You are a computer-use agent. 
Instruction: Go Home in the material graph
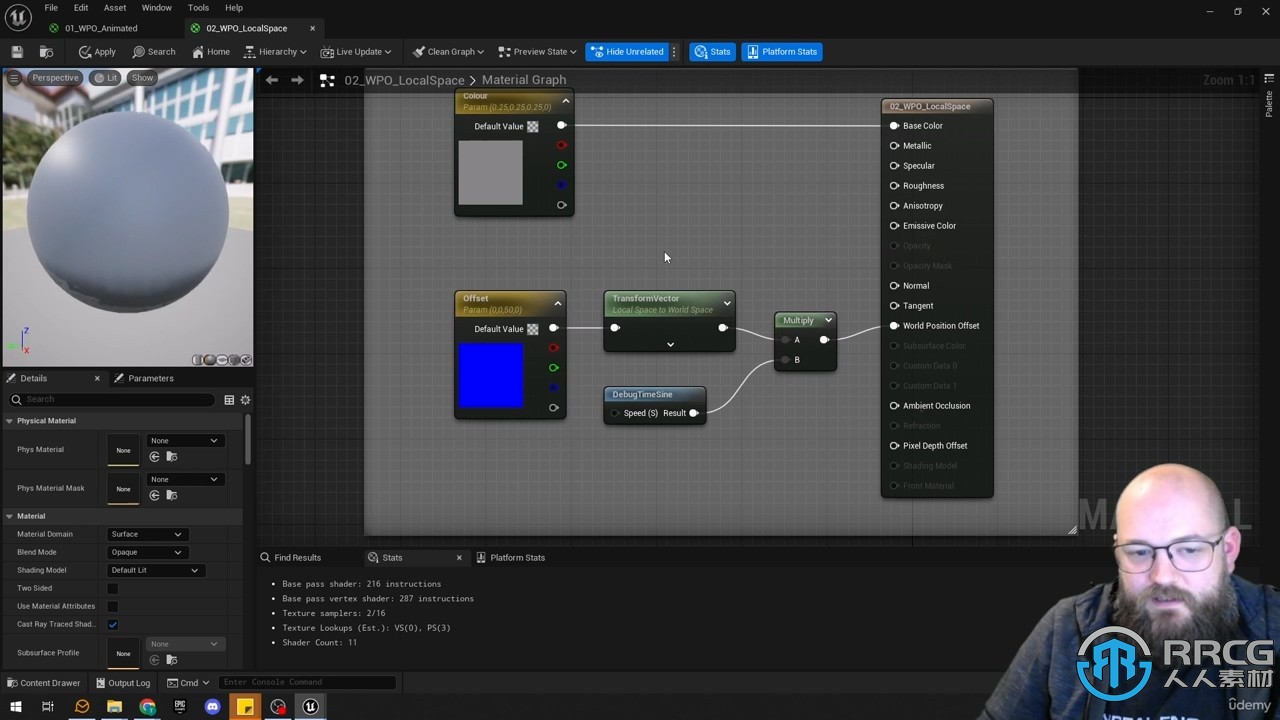211,52
